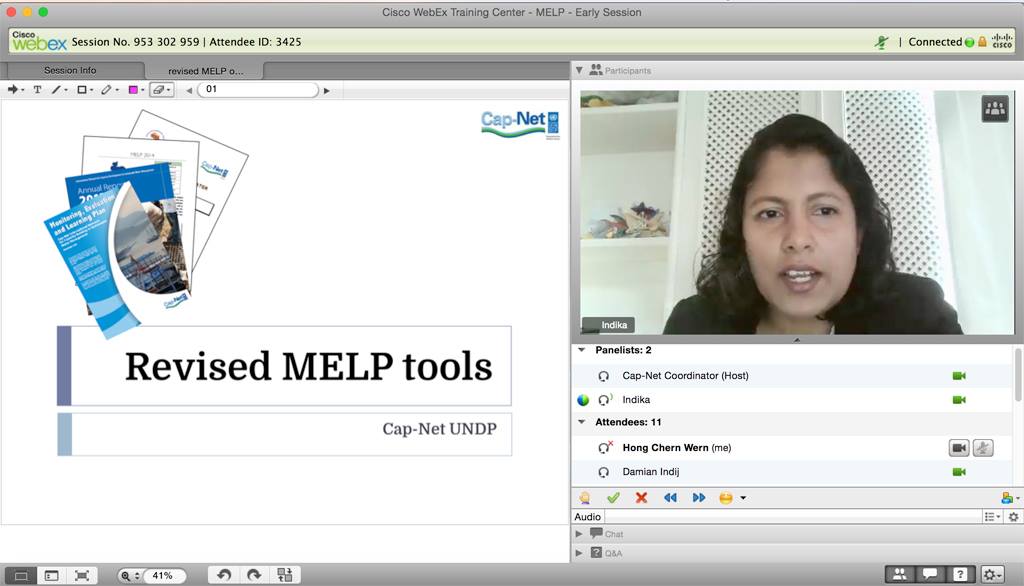The height and width of the screenshot is (586, 1024).
Task: Click the red No X feedback
Action: (641, 498)
